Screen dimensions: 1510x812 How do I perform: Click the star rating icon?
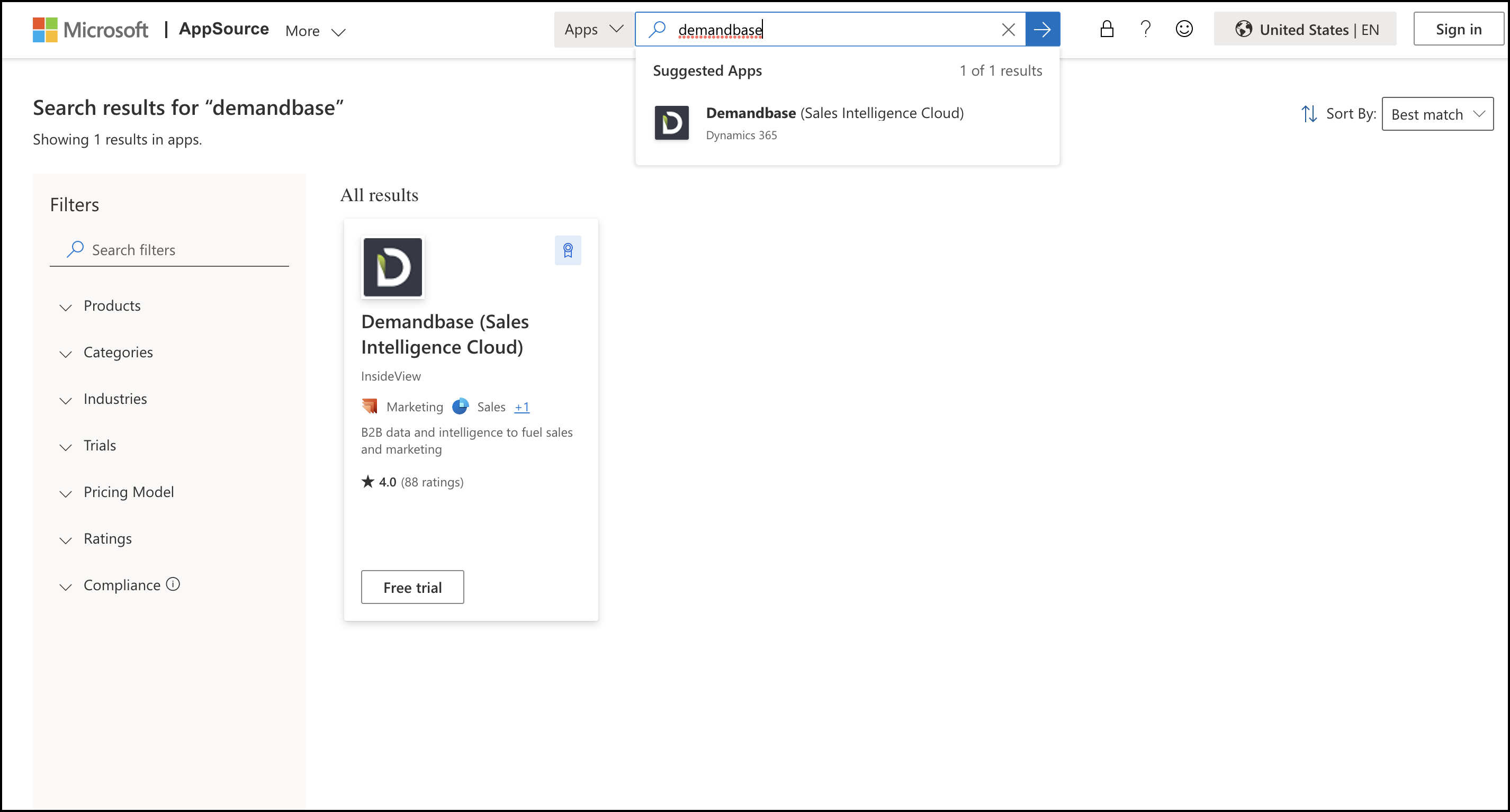367,482
